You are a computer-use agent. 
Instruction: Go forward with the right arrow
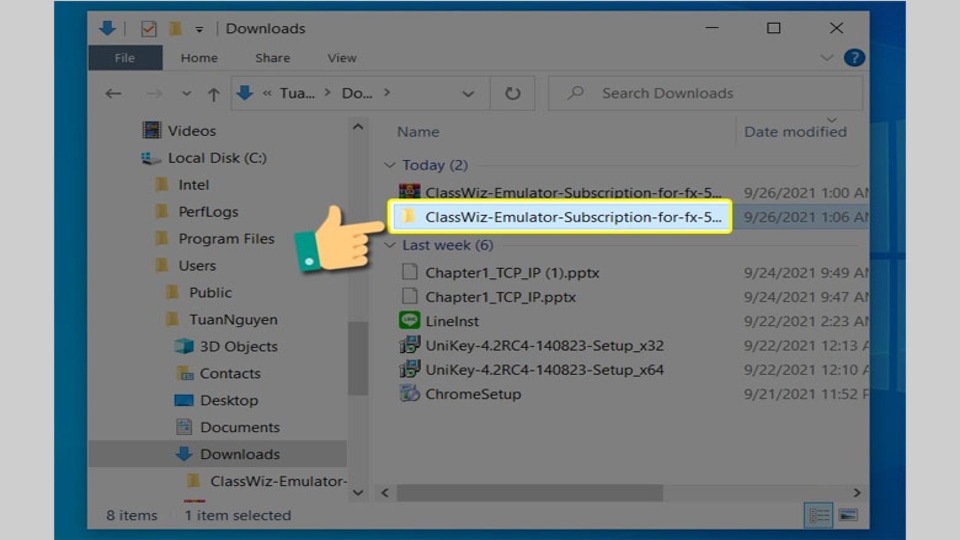tap(154, 93)
